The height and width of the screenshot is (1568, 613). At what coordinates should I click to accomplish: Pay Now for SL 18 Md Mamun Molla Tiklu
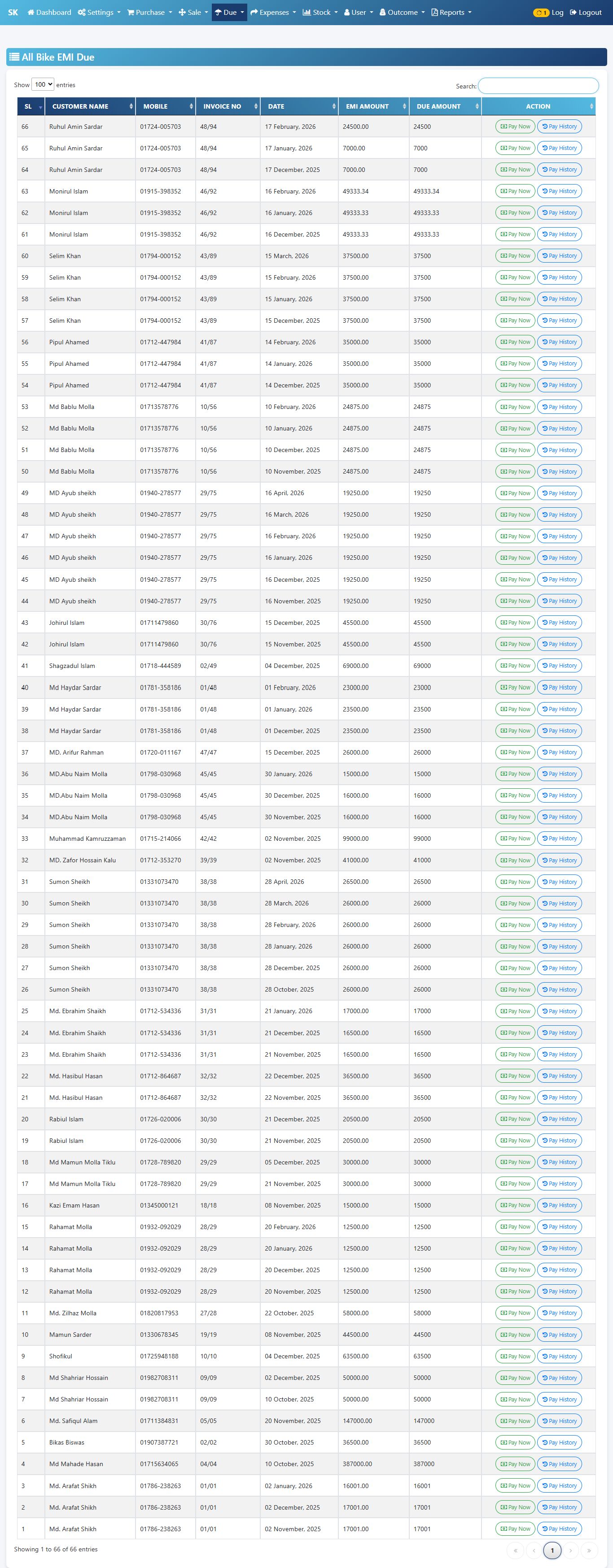(x=515, y=1162)
